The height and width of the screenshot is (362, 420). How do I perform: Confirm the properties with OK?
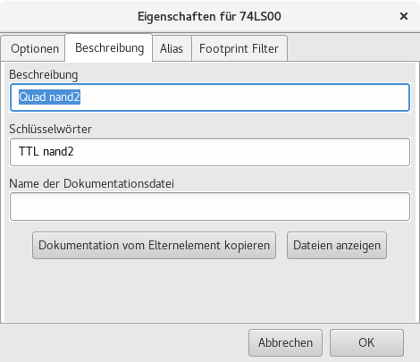[x=367, y=343]
